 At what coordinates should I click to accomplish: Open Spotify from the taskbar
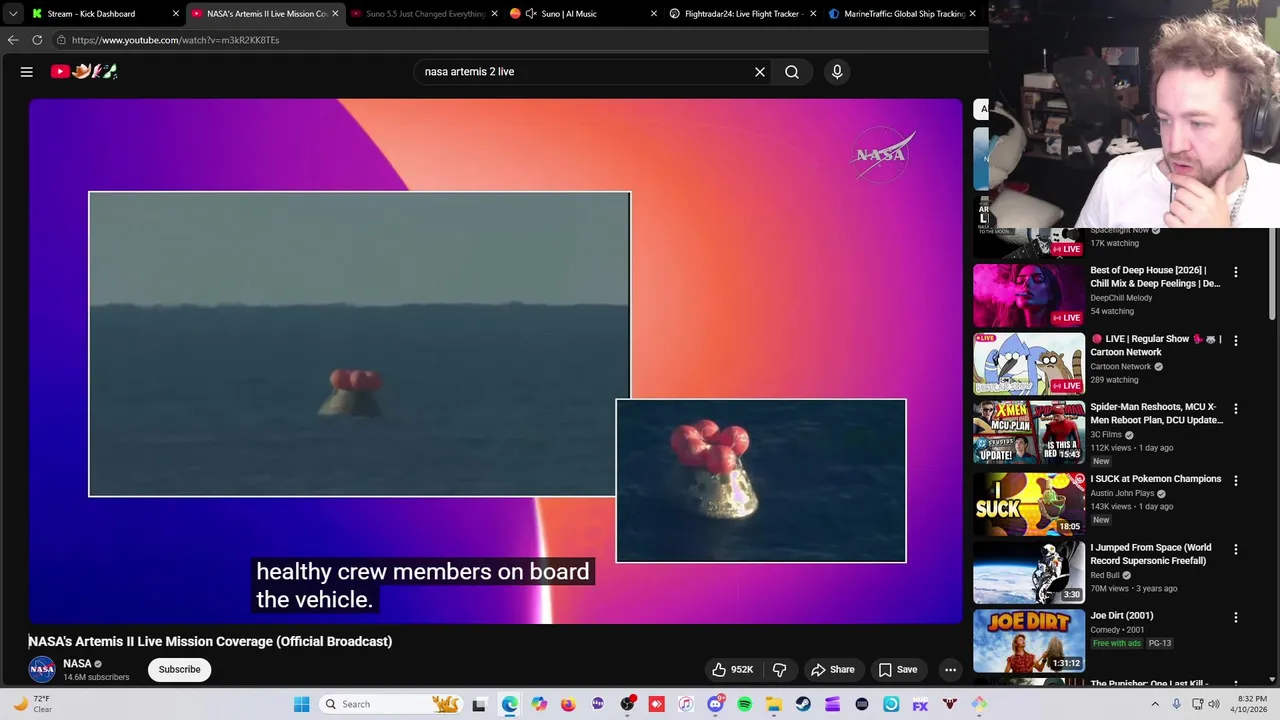(744, 704)
